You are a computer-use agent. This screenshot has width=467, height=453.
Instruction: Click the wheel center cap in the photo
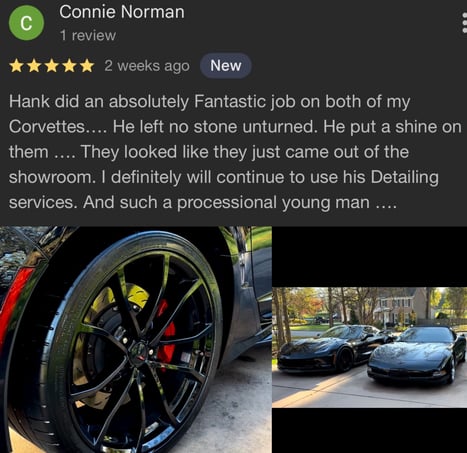(x=139, y=352)
